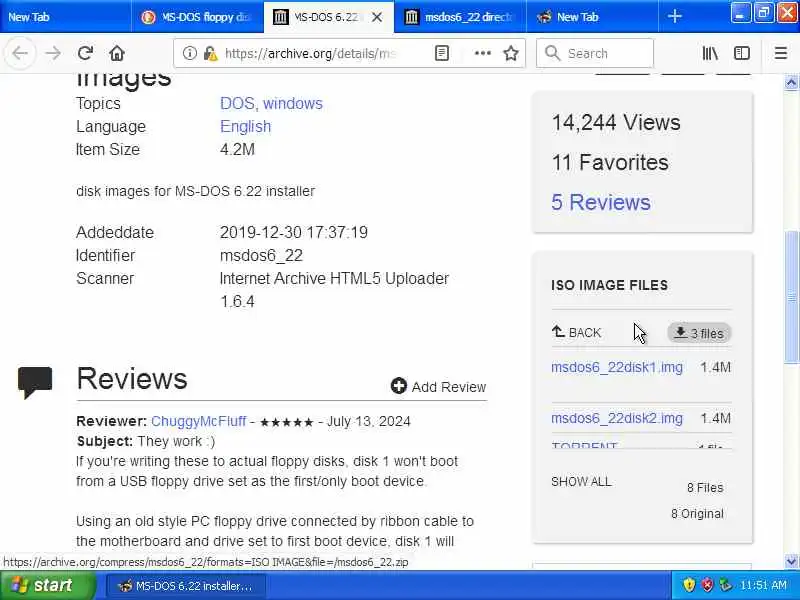Download msdos6_22disk2.img file
This screenshot has height=600, width=800.
pyautogui.click(x=617, y=418)
